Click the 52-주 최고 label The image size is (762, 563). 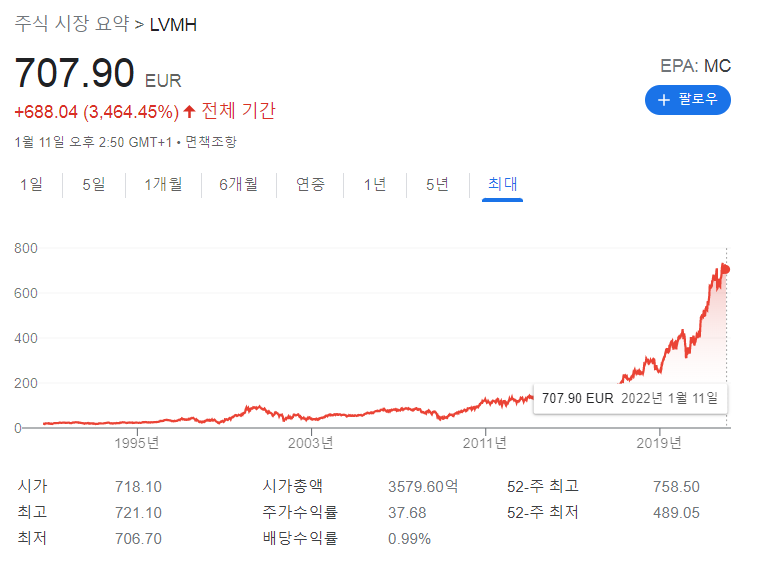point(543,486)
